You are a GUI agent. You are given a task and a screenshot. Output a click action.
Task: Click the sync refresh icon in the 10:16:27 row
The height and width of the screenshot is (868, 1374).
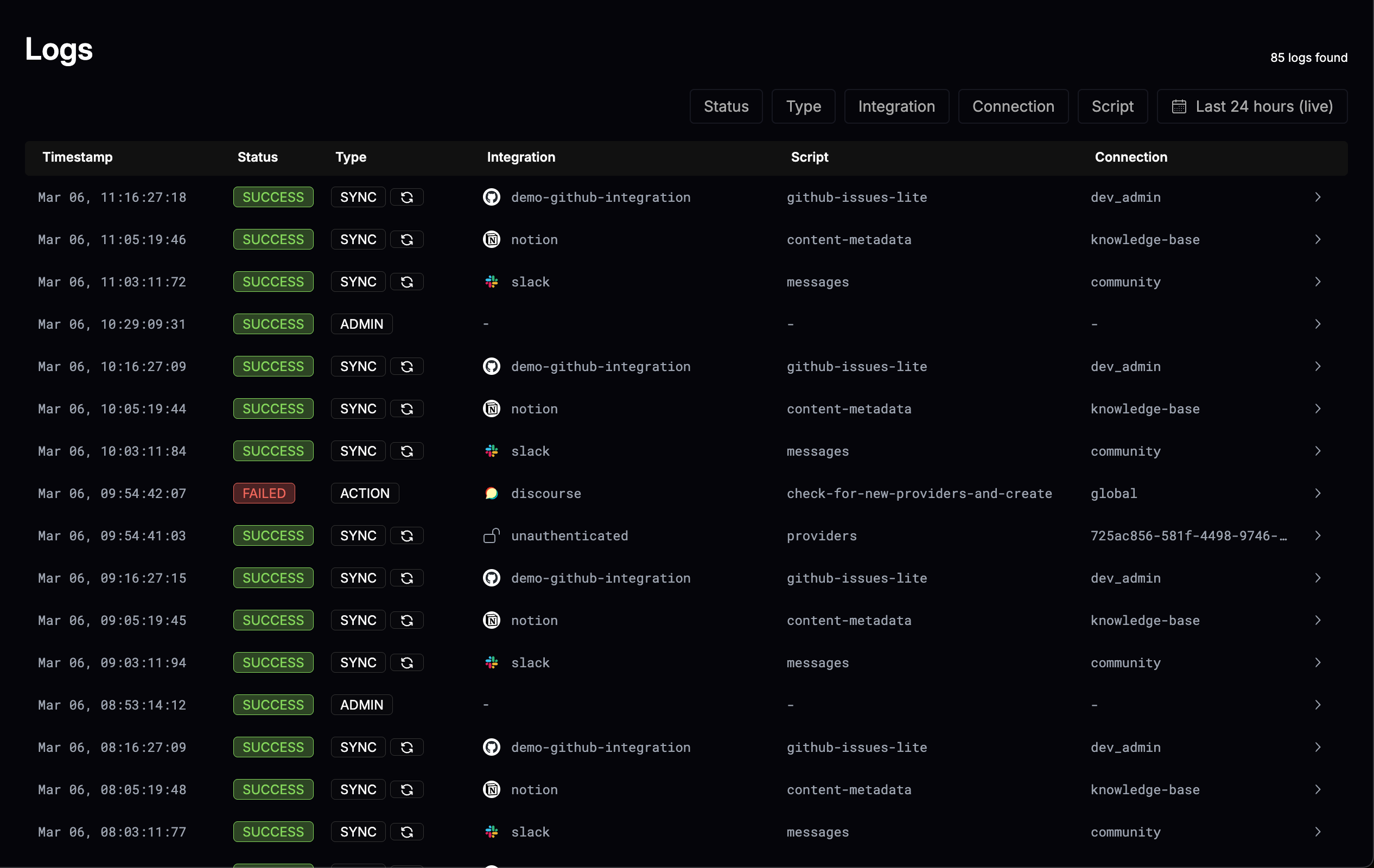(407, 366)
